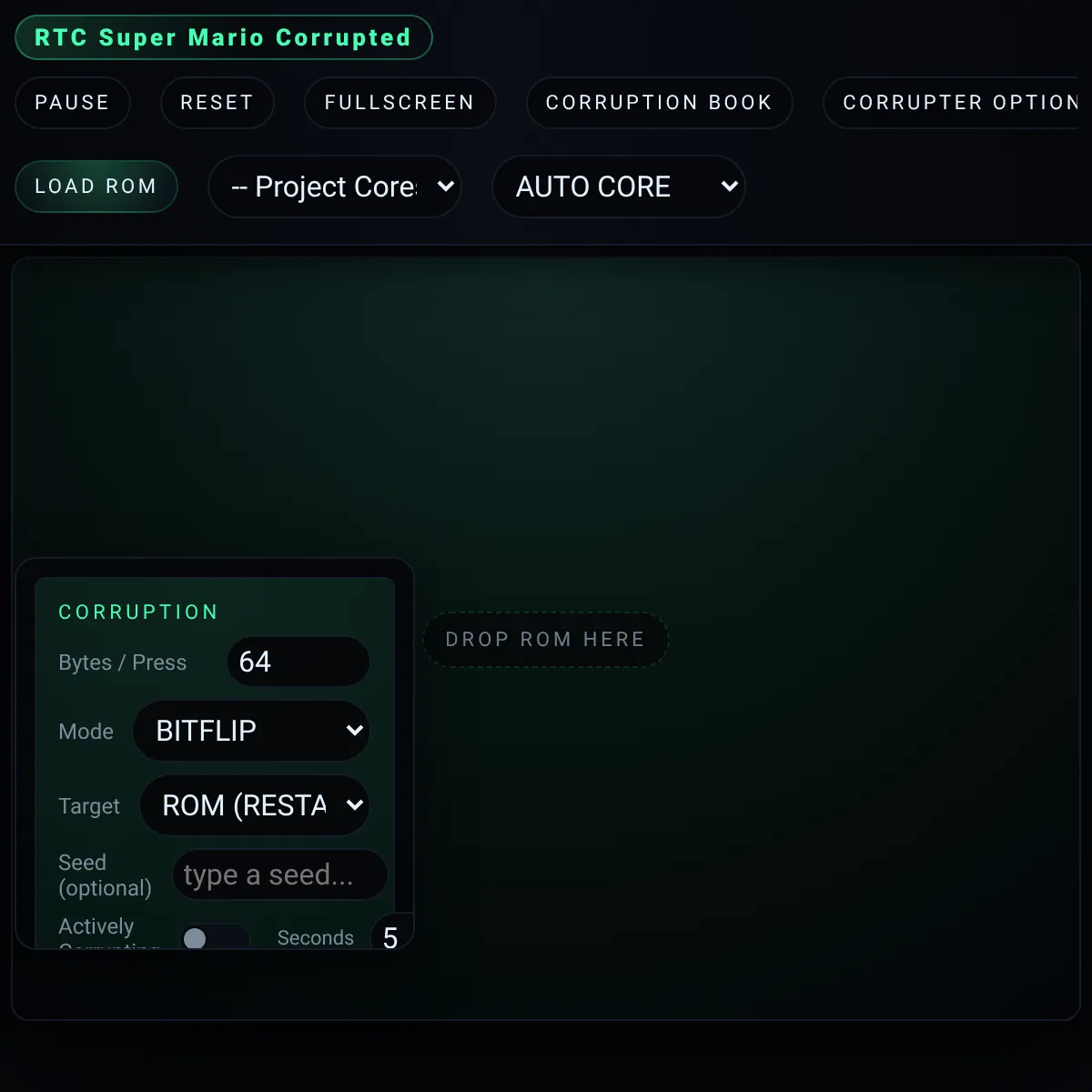Screen dimensions: 1092x1092
Task: Open the Project Cores dropdown
Action: [x=335, y=187]
